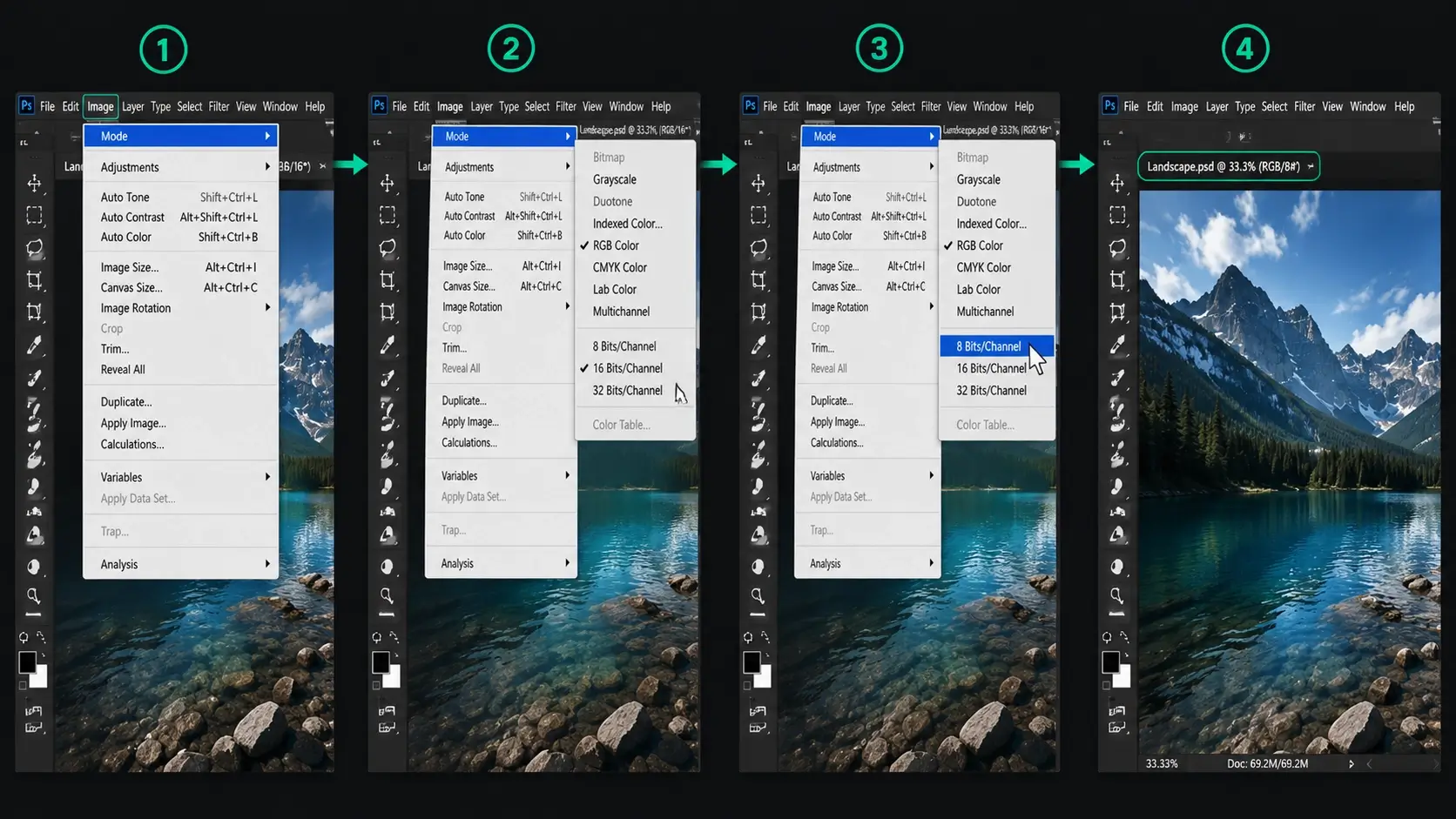Open the Window menu in panel 2

coord(626,106)
